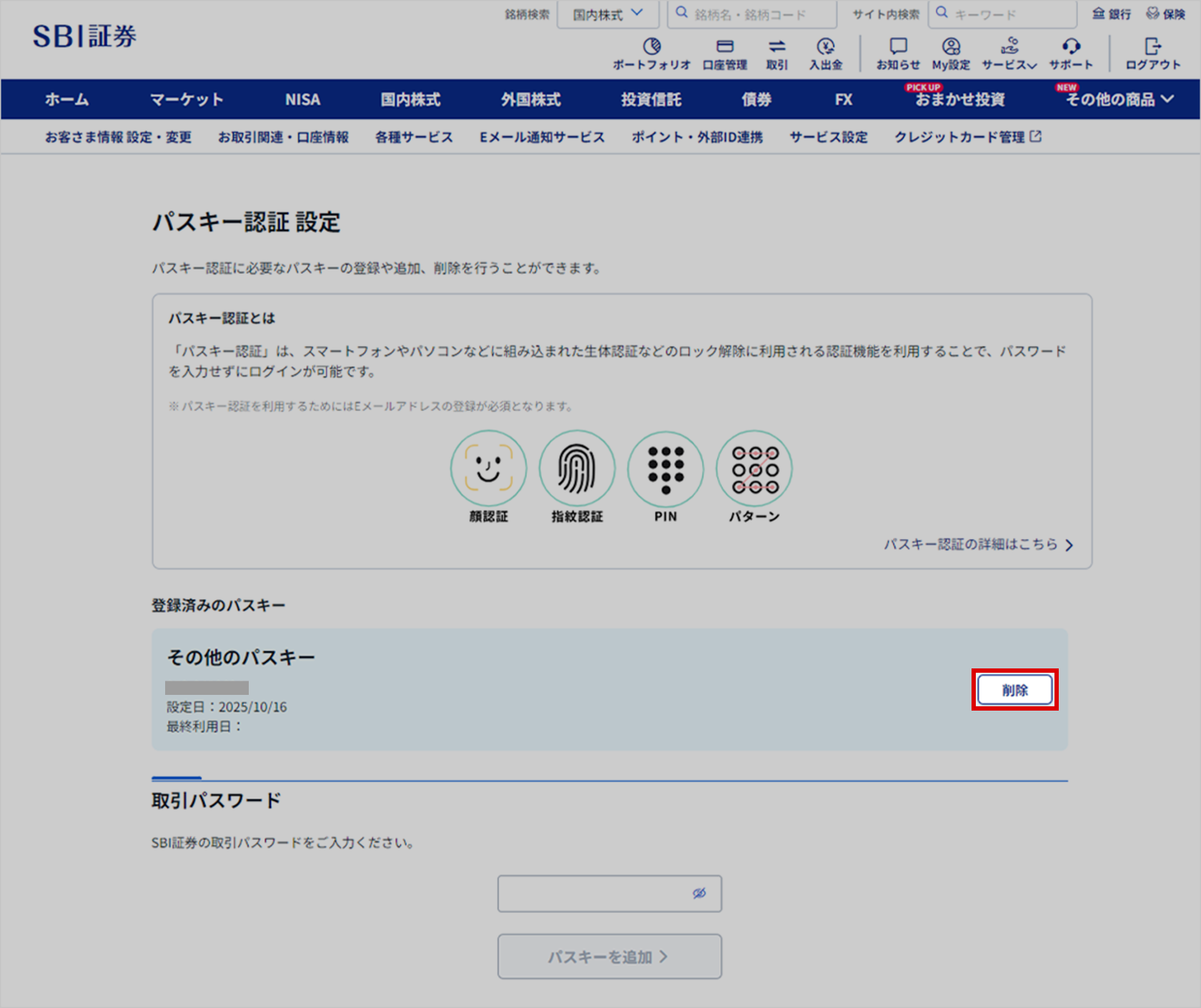Click the 口座管理 account management icon
The height and width of the screenshot is (1008, 1201).
(x=724, y=47)
